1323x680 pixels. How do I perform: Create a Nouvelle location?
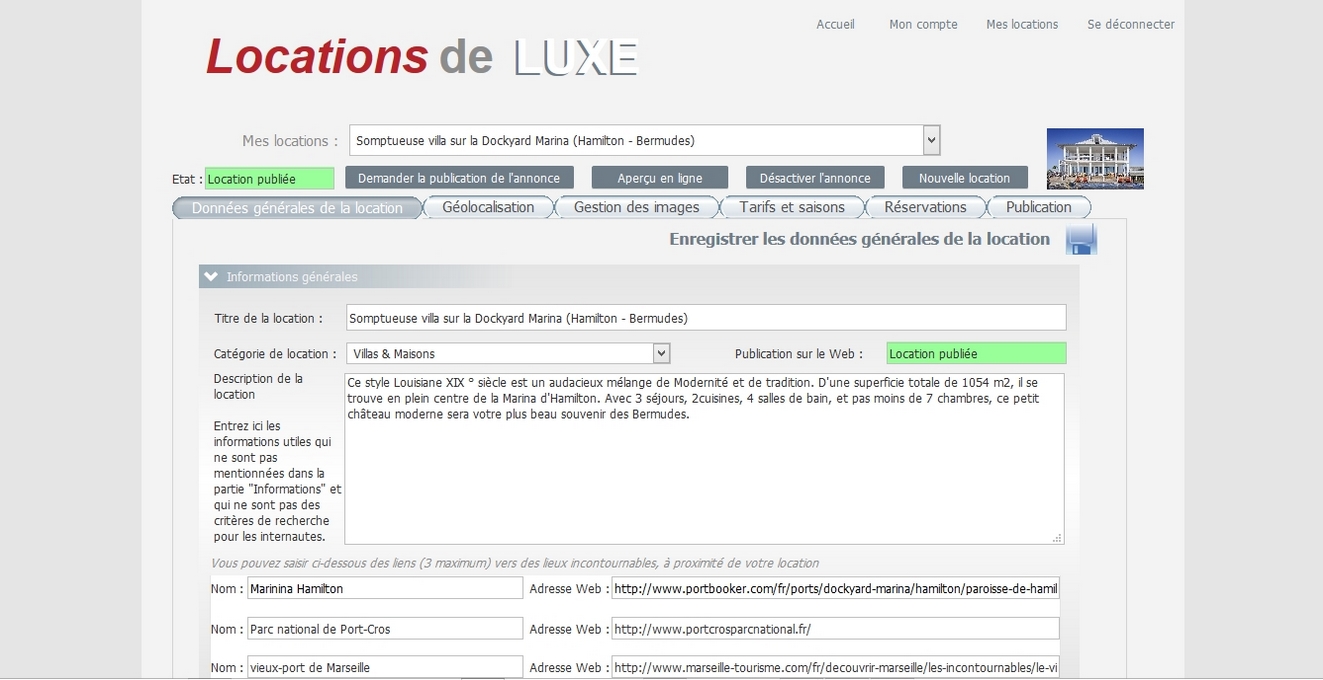964,178
